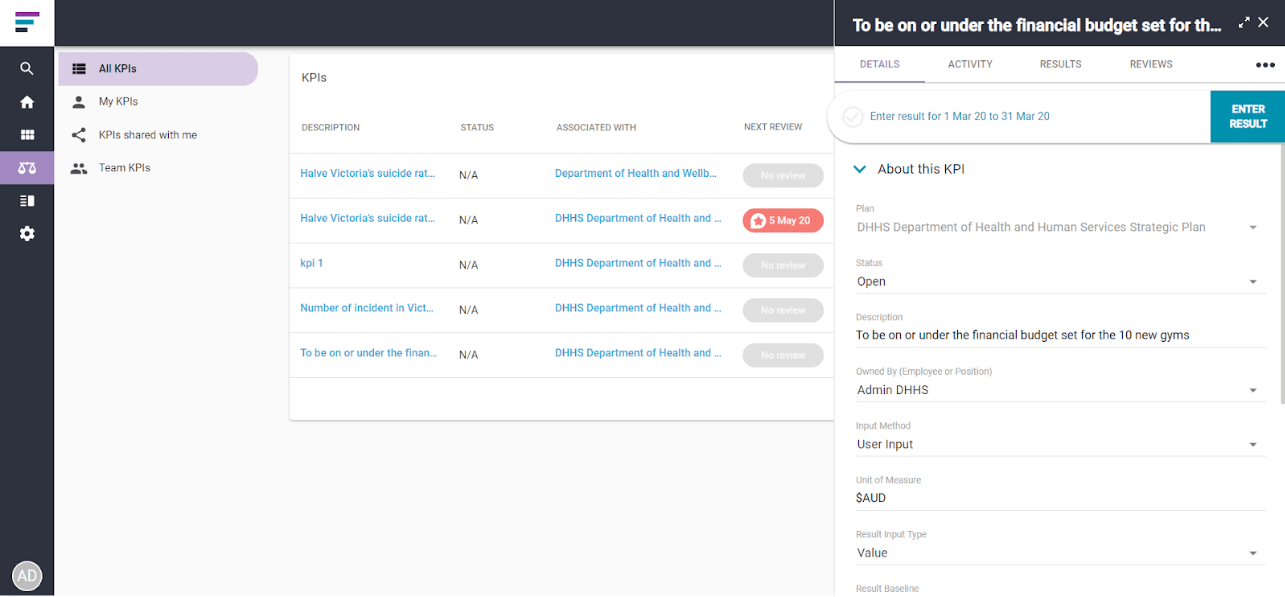
Task: Switch to the Reviews tab
Action: [1151, 64]
